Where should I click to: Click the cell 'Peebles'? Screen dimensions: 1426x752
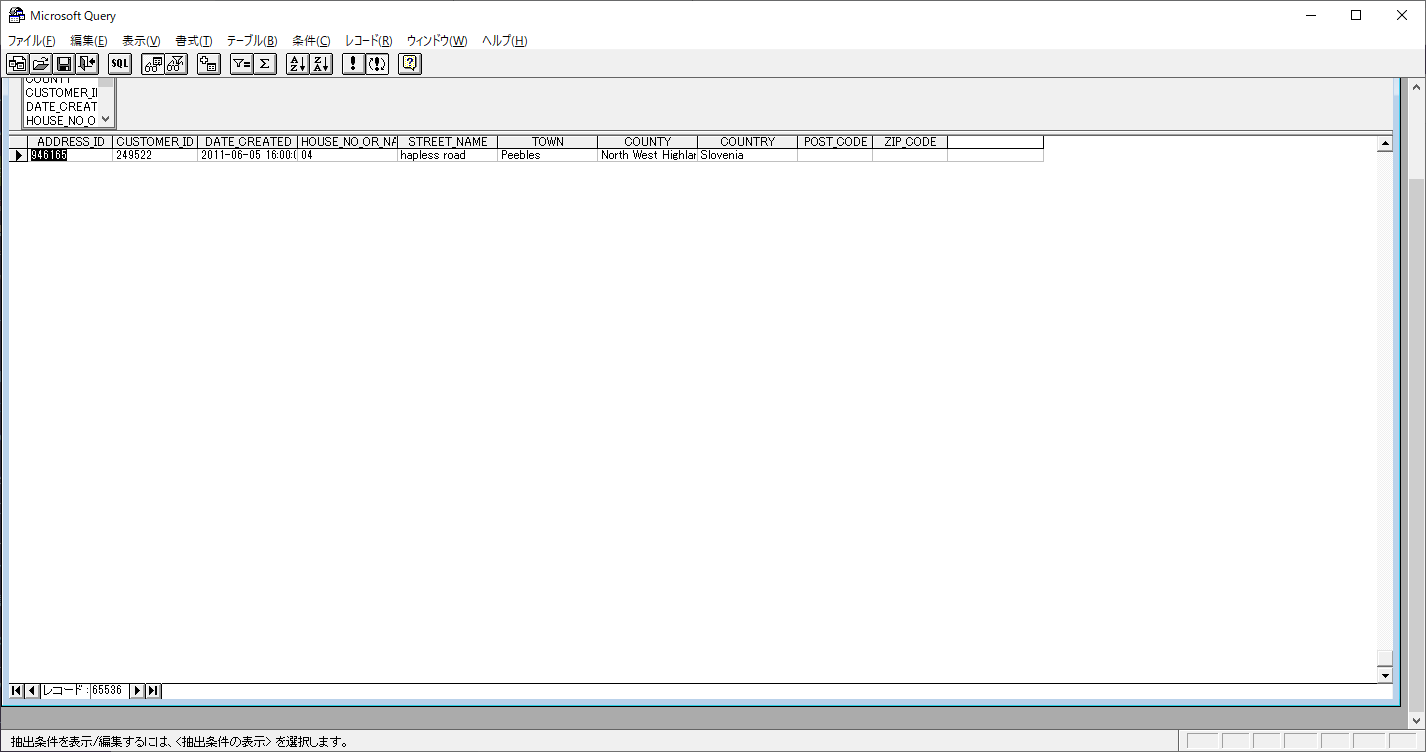[548, 155]
